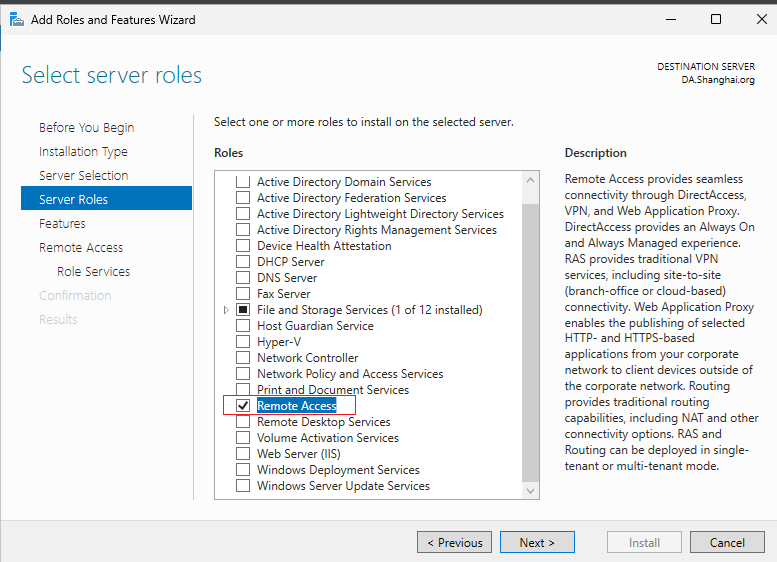Click the Next button
Image resolution: width=777 pixels, height=562 pixels.
pos(537,542)
